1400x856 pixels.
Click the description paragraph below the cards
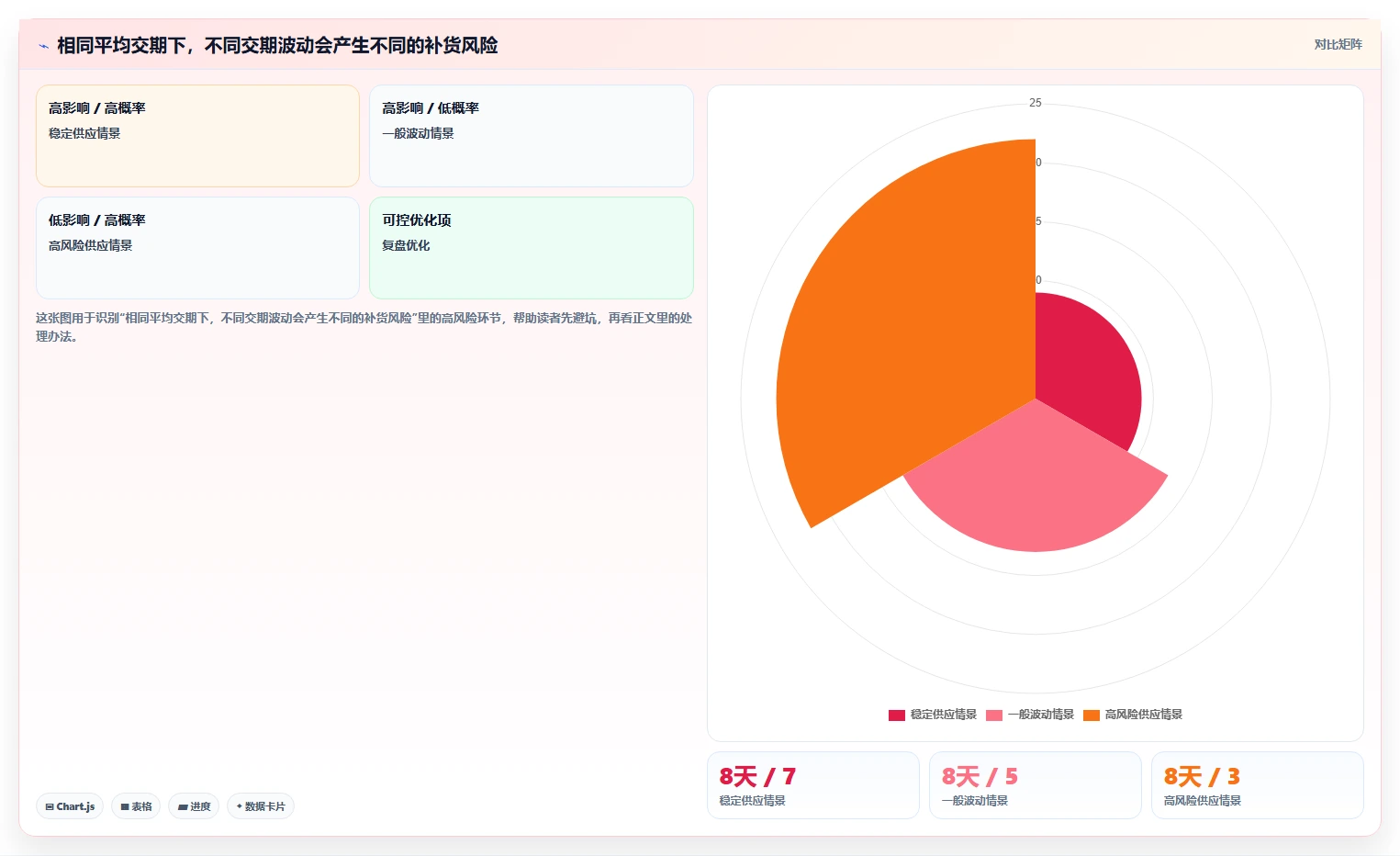[x=364, y=327]
